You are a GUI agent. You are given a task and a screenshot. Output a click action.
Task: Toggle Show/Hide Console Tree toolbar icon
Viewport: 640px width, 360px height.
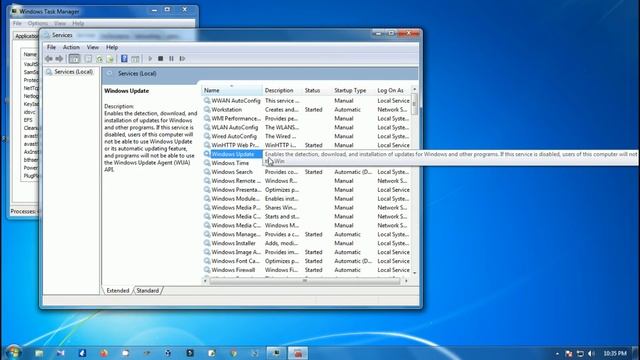(x=74, y=59)
